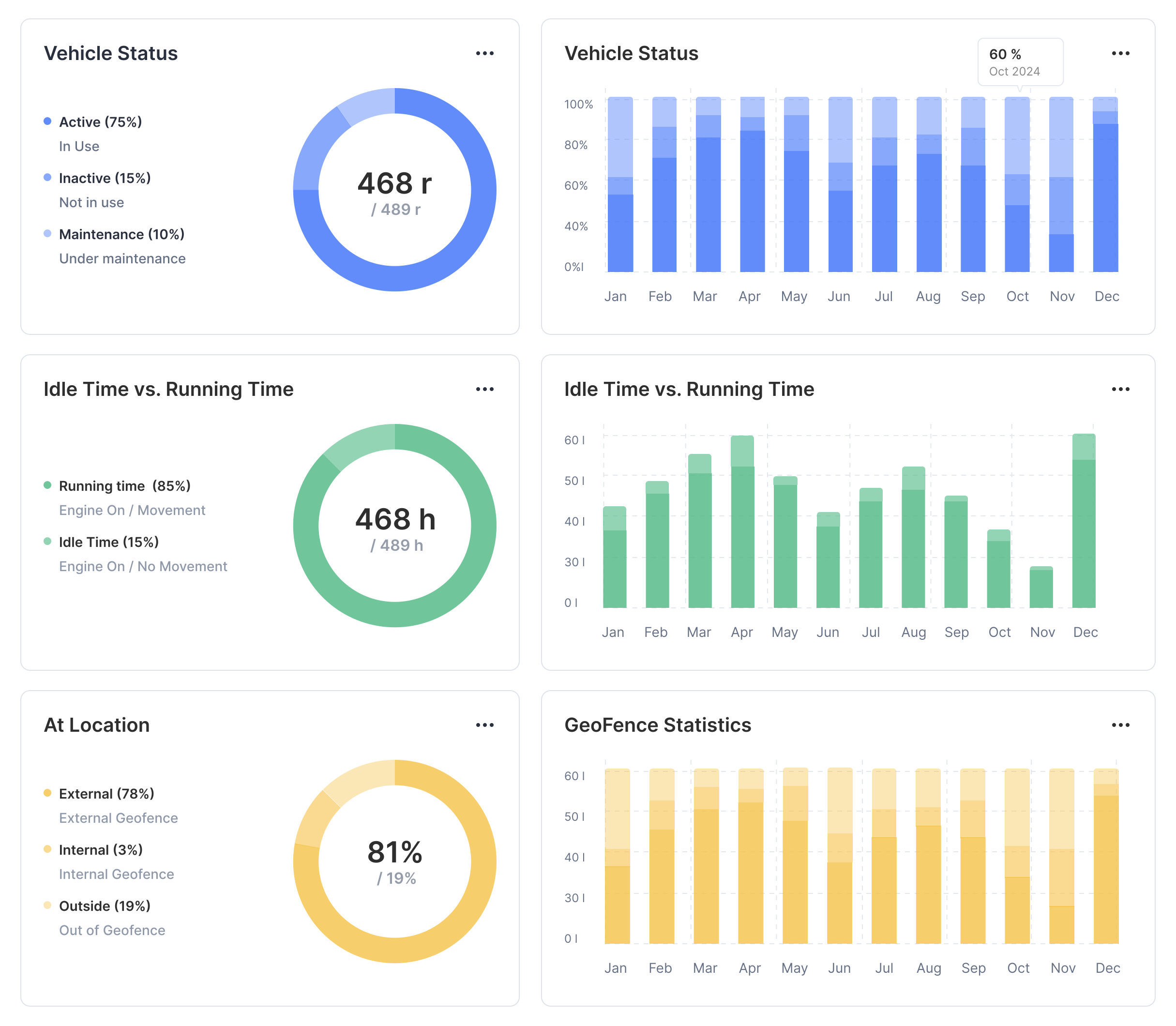Click the Aug label under Vehicle Status chart
The height and width of the screenshot is (1026, 1176).
(x=928, y=297)
